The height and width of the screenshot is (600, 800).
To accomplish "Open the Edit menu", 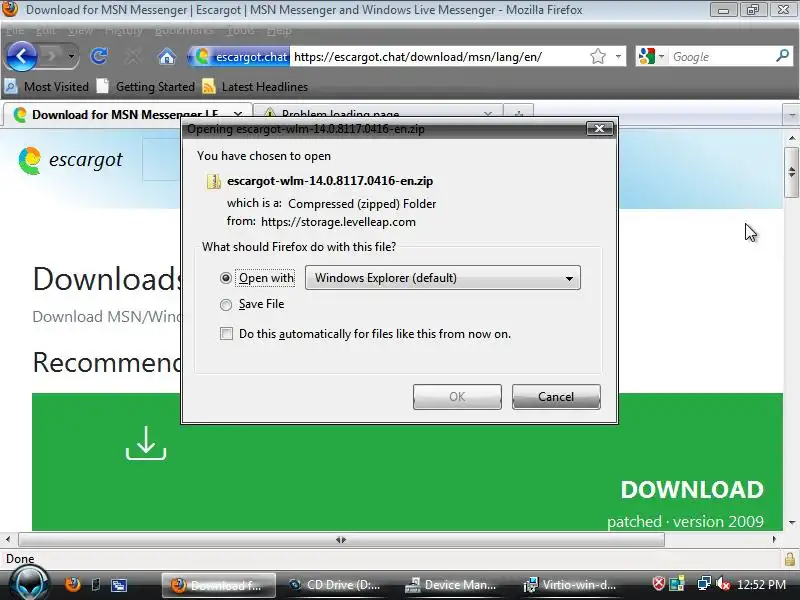I will 46,30.
